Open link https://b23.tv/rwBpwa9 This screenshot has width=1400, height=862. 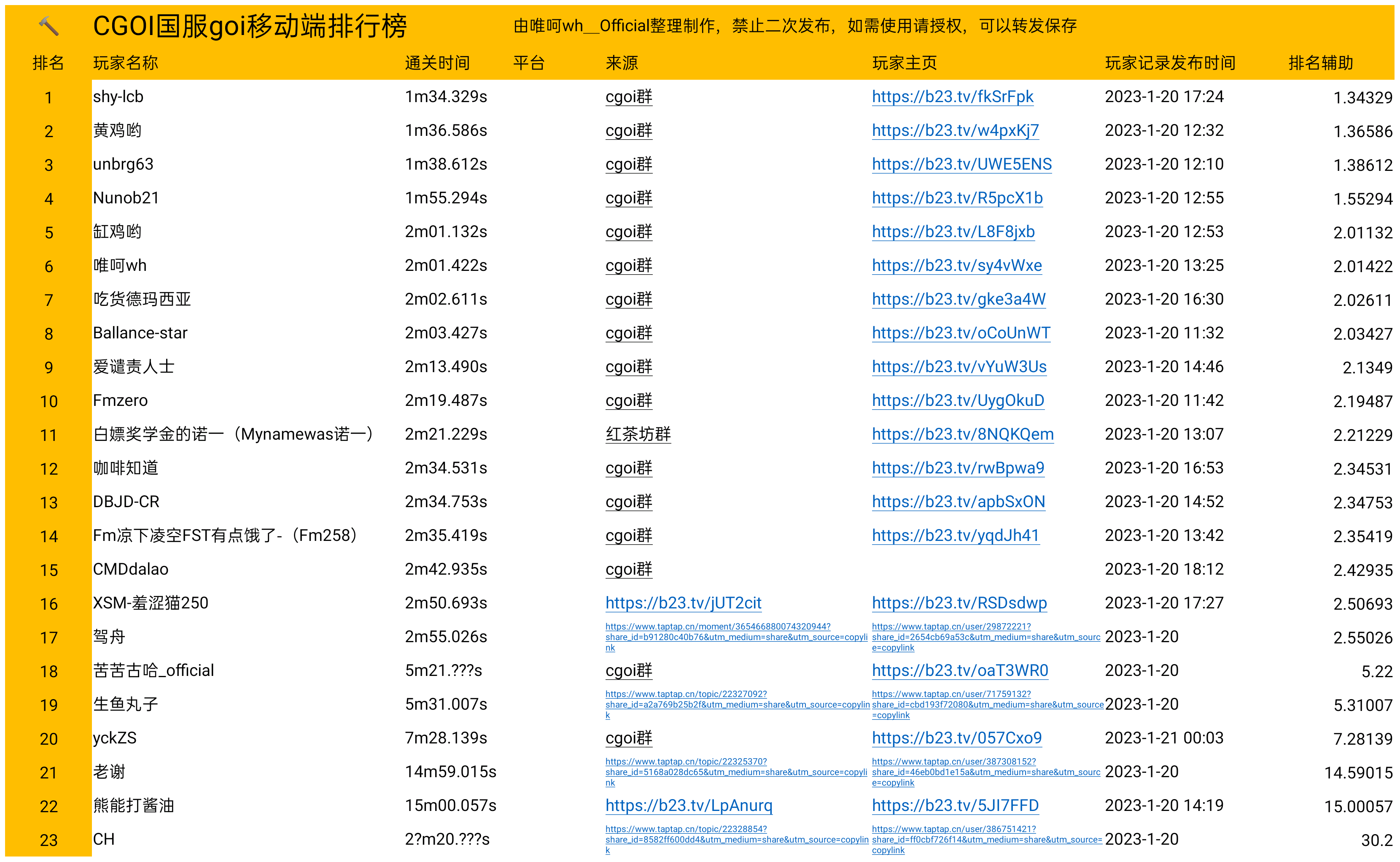[958, 467]
